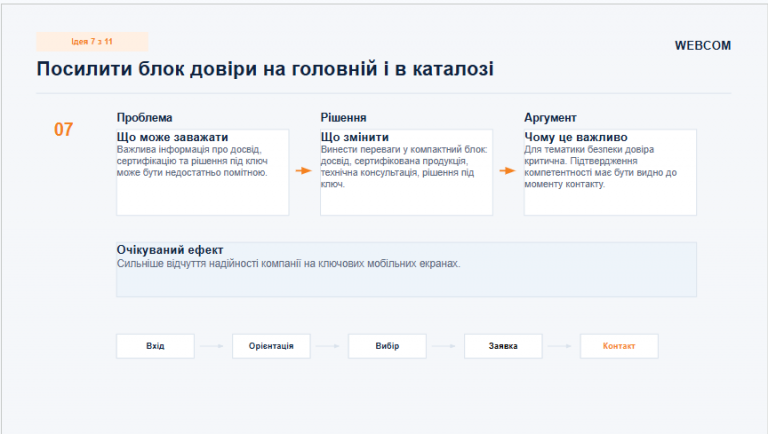
Task: Click the 'Що може заважати' heading
Action: point(172,137)
